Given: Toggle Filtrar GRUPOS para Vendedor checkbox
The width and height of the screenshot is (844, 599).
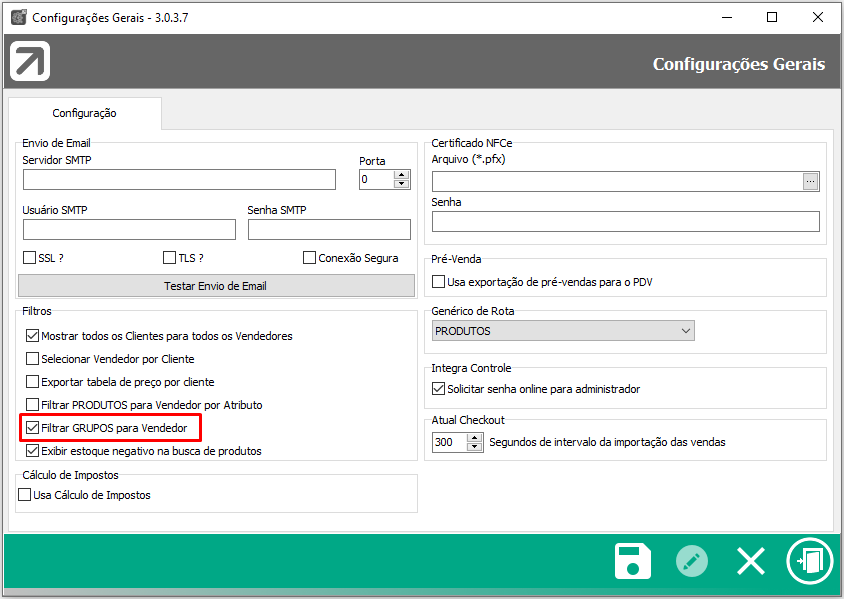Looking at the screenshot, I should coord(32,428).
